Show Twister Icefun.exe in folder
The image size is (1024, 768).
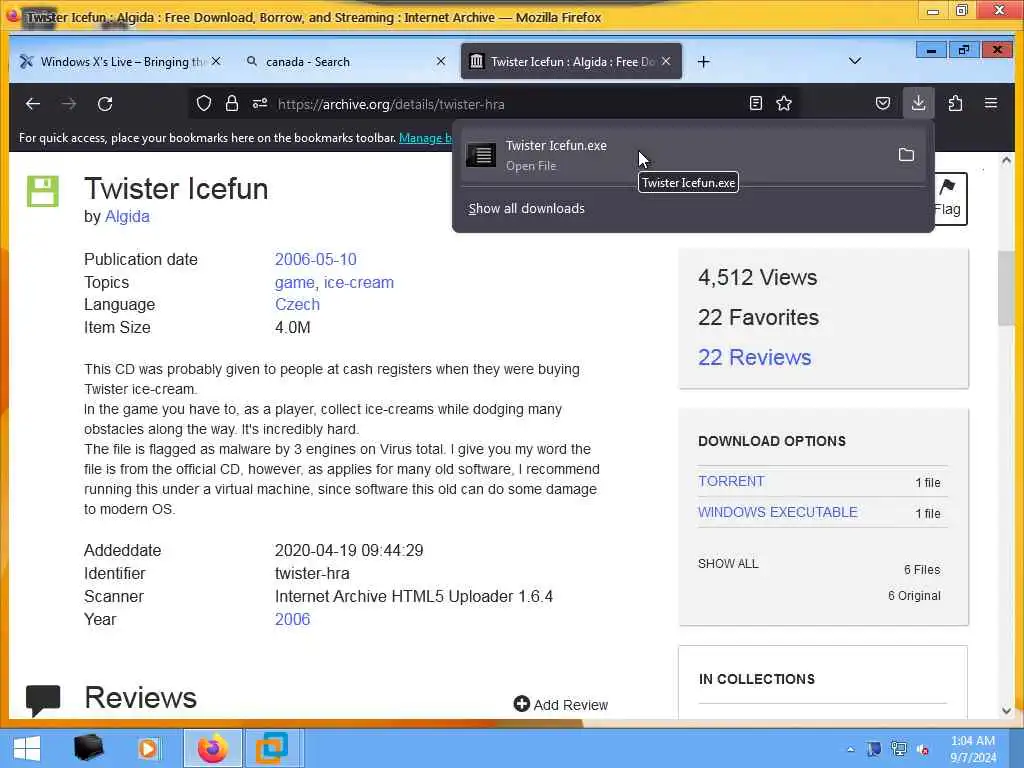pos(906,155)
